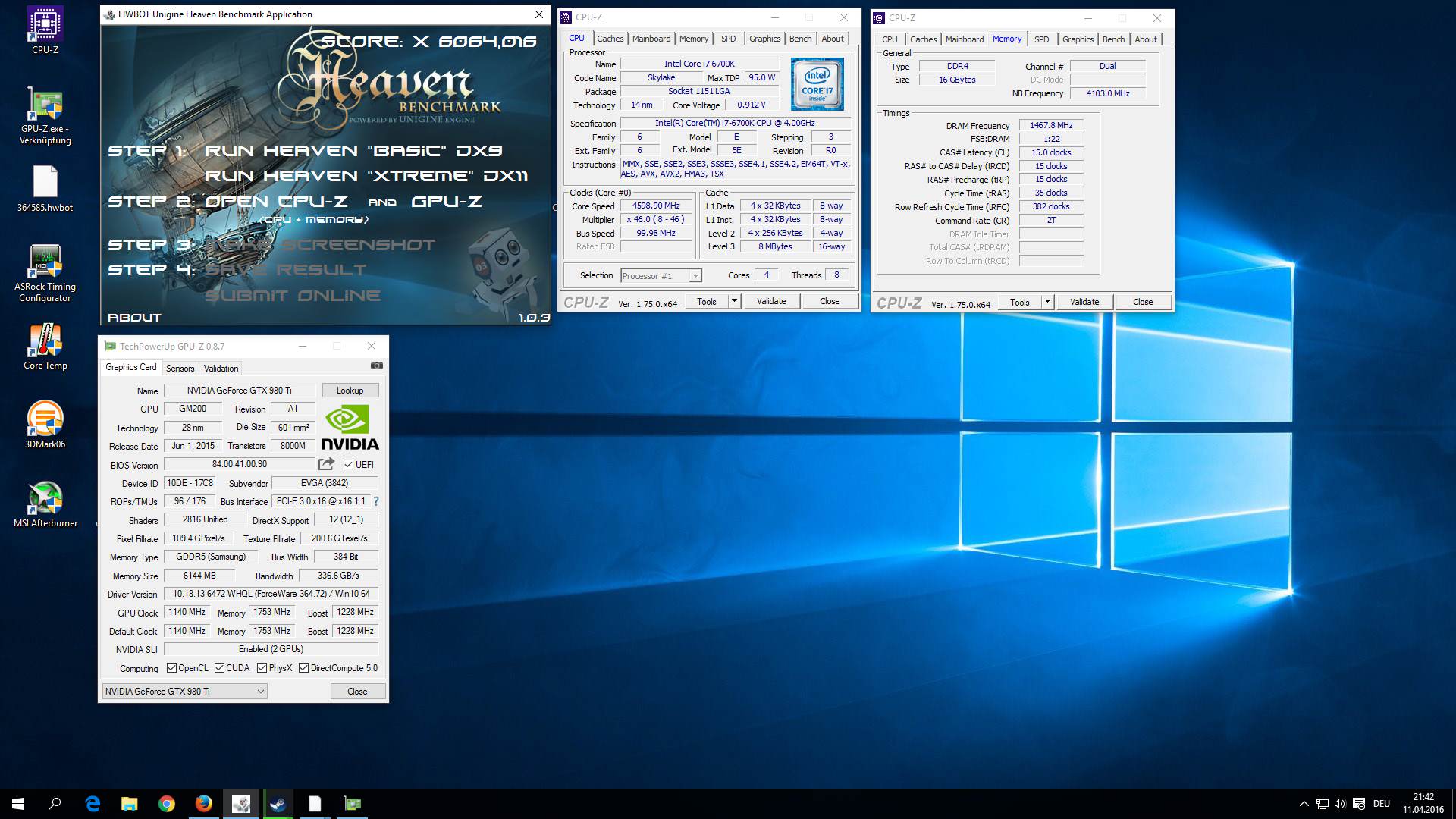Click the GPU-Z screenshot camera icon
The width and height of the screenshot is (1456, 819).
tap(376, 366)
